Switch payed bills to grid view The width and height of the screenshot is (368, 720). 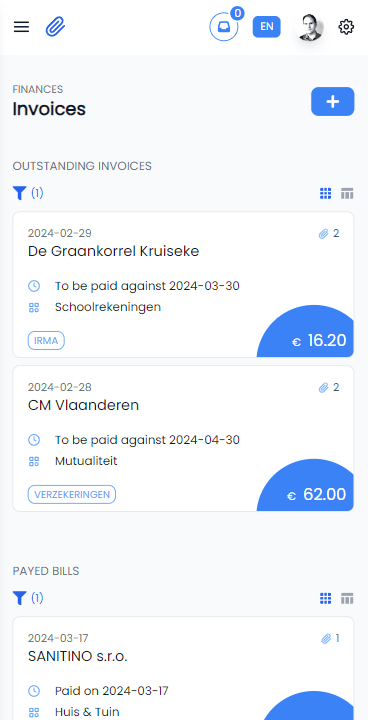[x=325, y=598]
